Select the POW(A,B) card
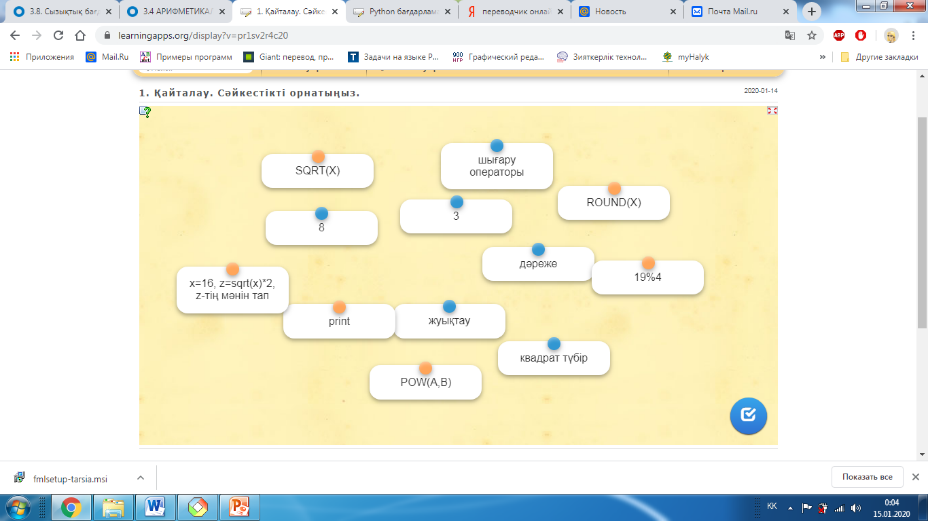Viewport: 928px width, 521px height. click(x=426, y=382)
